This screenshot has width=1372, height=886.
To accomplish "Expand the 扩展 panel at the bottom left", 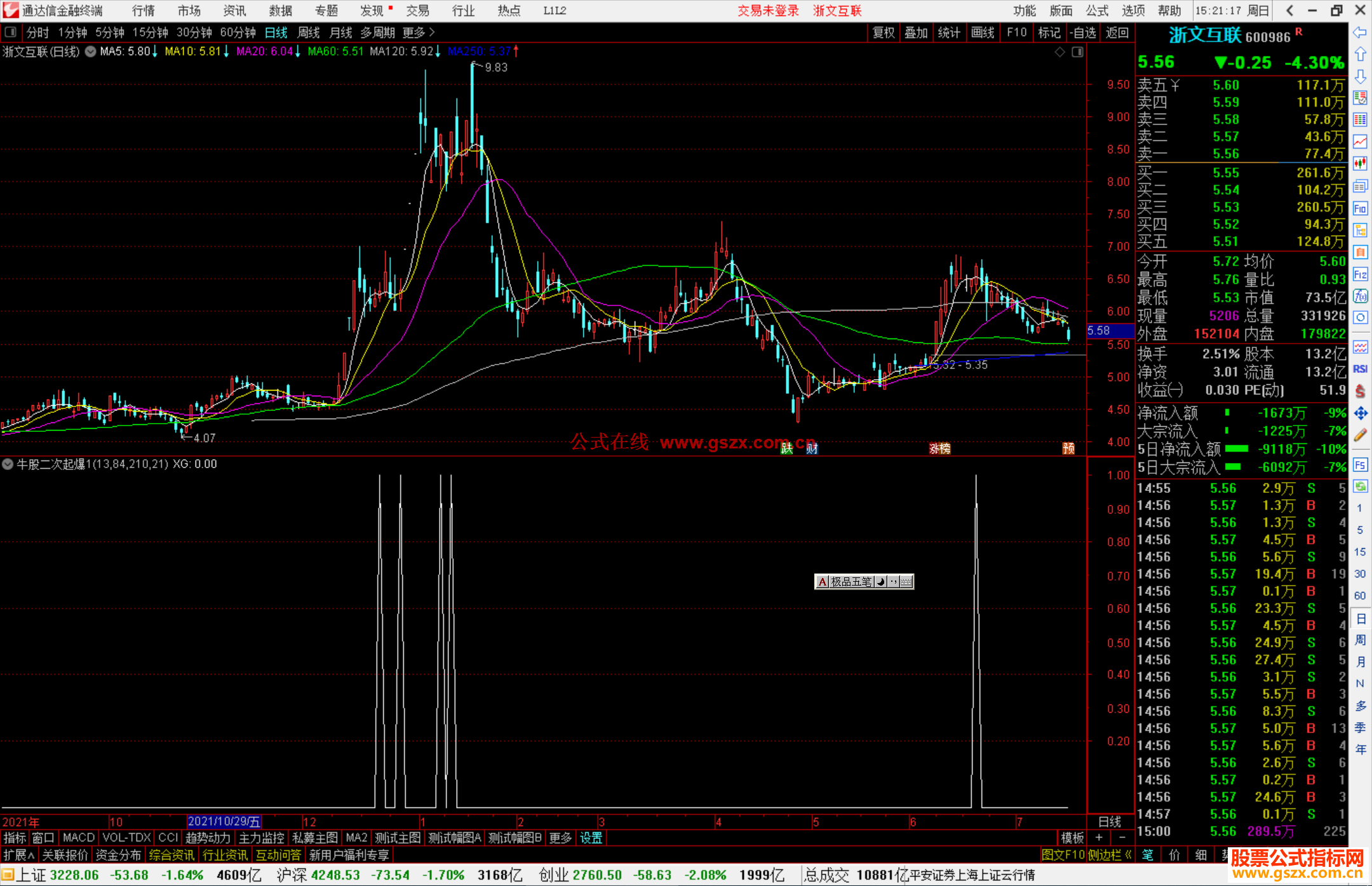I will point(19,855).
